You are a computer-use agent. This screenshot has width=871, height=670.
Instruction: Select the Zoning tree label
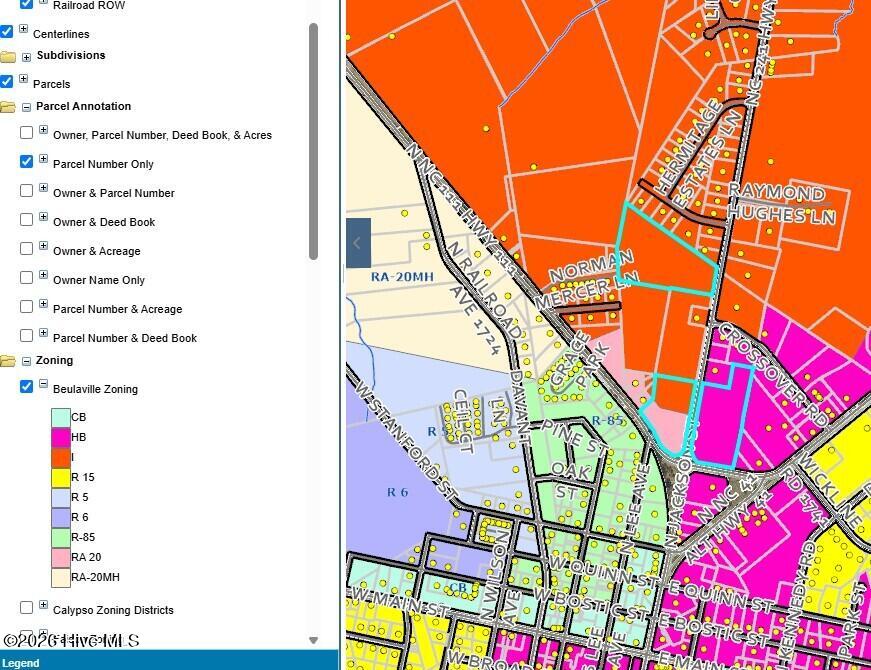(x=54, y=360)
